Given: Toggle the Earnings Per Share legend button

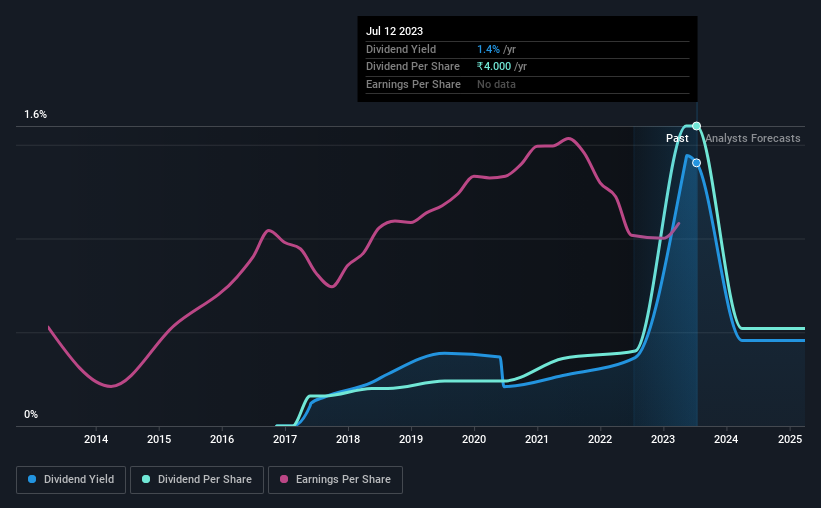Looking at the screenshot, I should point(335,480).
